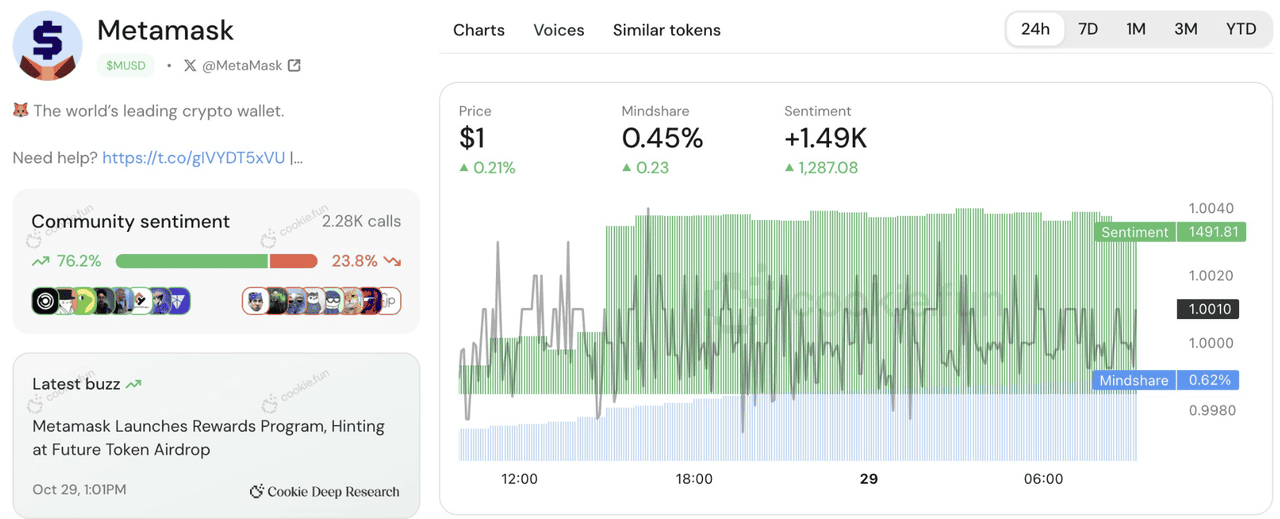
Task: Open the Metamask Rewards Program buzz headline
Action: pyautogui.click(x=208, y=438)
